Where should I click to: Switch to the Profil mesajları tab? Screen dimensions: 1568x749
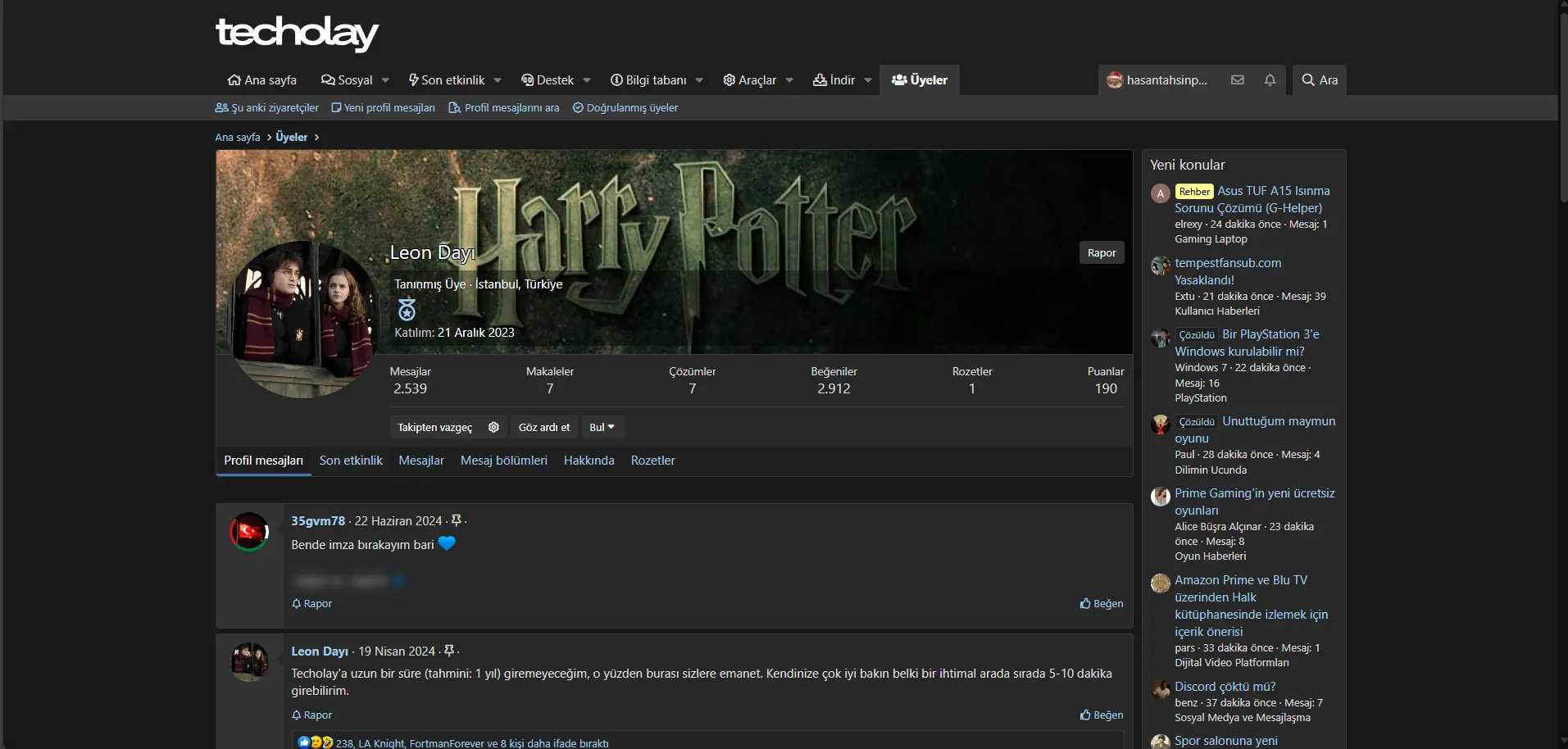[x=263, y=461]
